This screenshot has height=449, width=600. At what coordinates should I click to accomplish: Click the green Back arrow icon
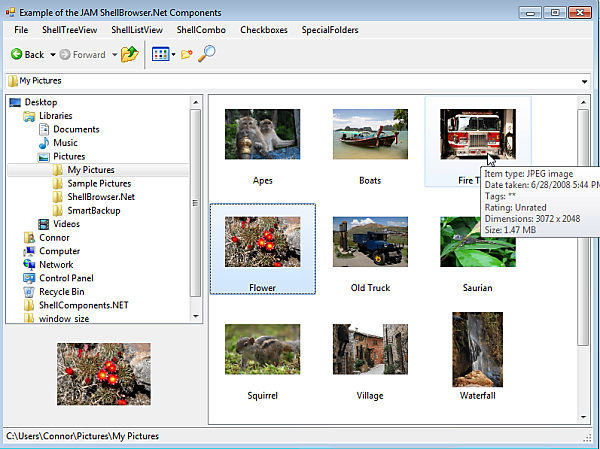point(16,54)
